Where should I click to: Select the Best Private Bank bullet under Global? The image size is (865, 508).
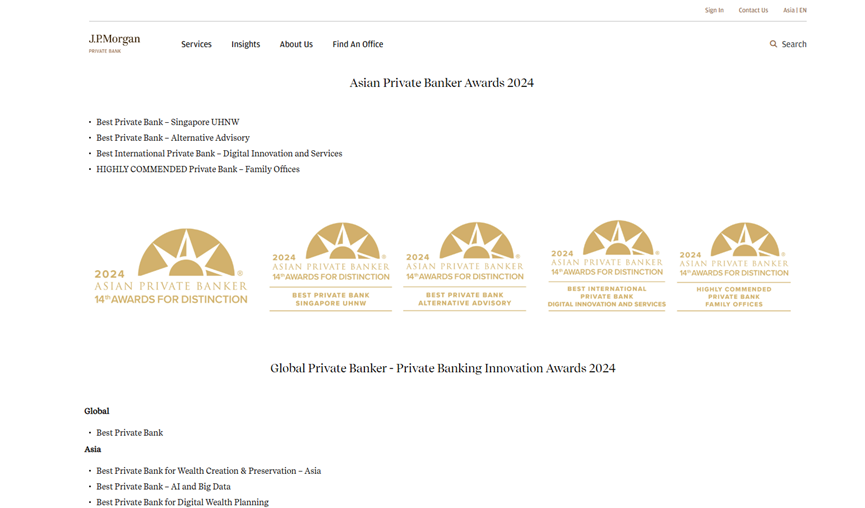[x=130, y=433]
